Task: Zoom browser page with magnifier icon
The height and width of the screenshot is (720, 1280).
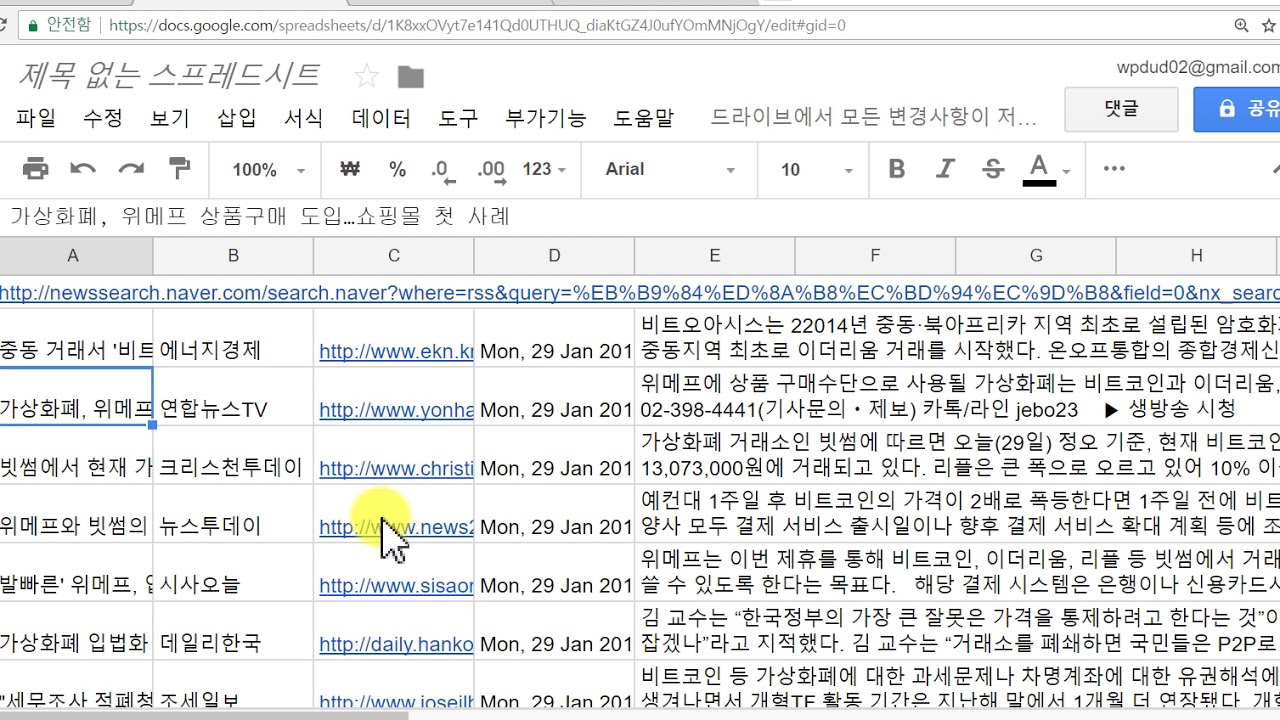Action: coord(1241,25)
